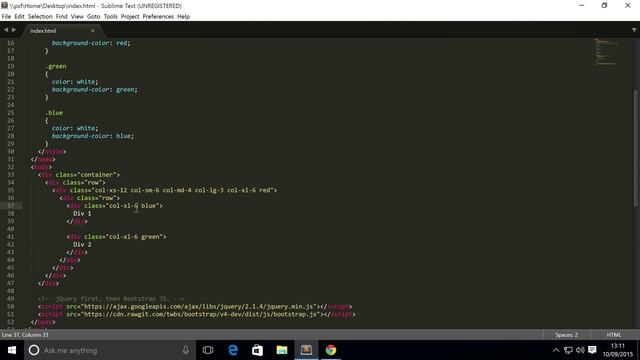Image resolution: width=640 pixels, height=360 pixels.
Task: Click the class="container" line
Action: (79, 175)
